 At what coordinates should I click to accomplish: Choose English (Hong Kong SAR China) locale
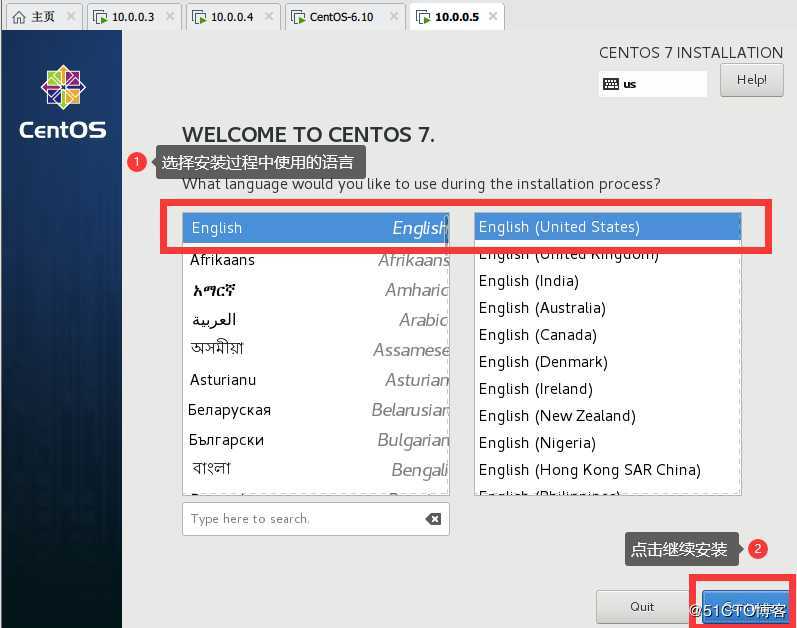point(607,469)
